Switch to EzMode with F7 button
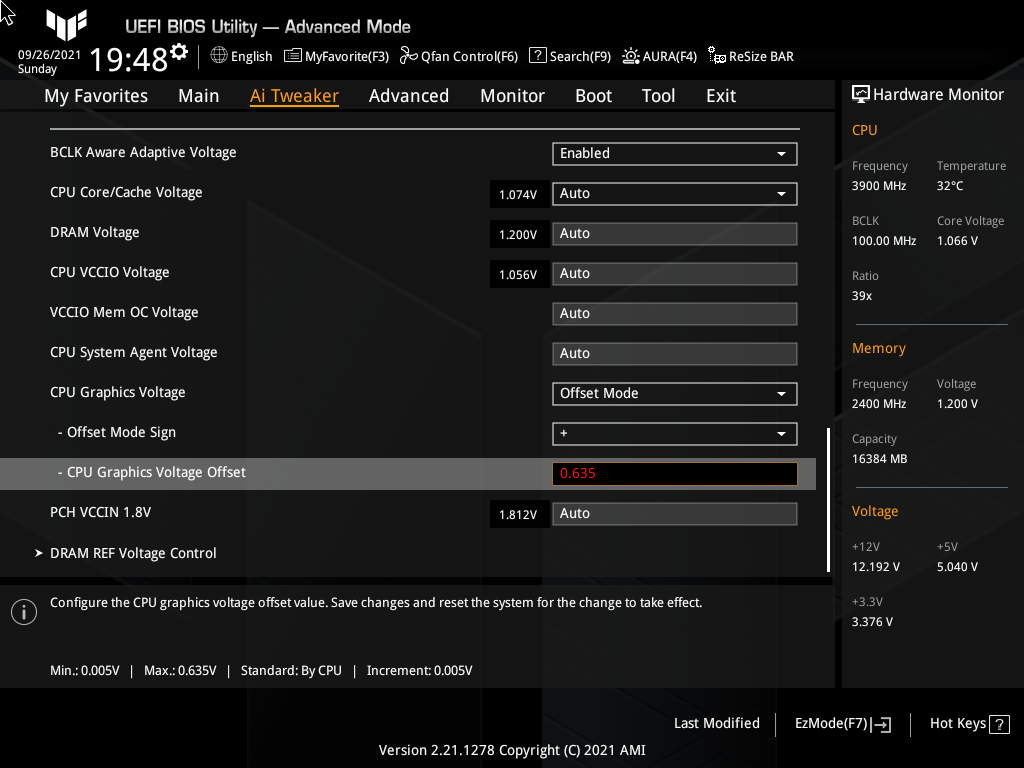The width and height of the screenshot is (1024, 768). pos(840,723)
